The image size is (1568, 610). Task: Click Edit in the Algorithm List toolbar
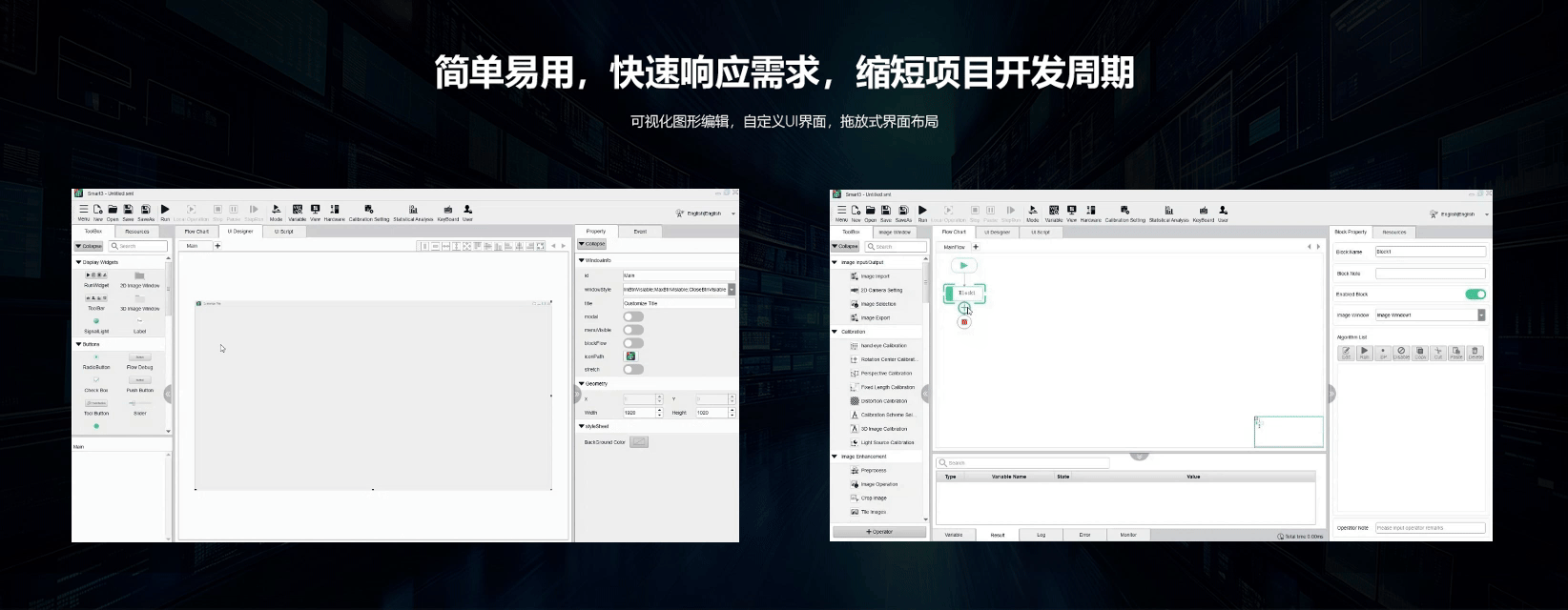(x=1346, y=352)
